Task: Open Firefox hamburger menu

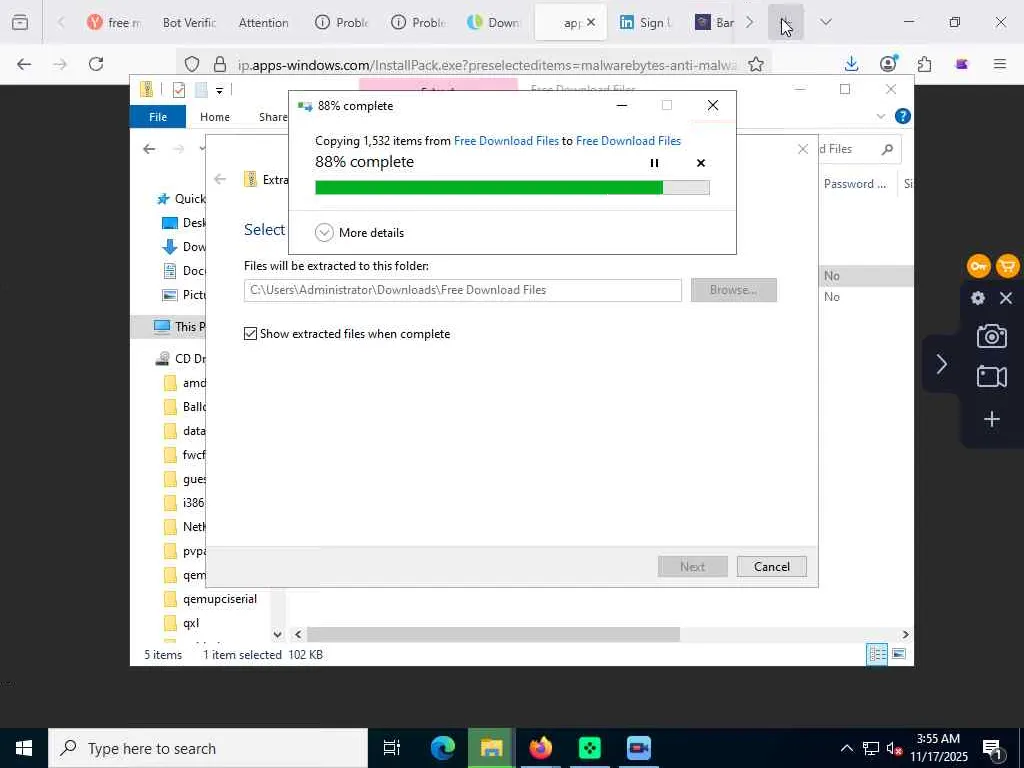Action: 999,64
